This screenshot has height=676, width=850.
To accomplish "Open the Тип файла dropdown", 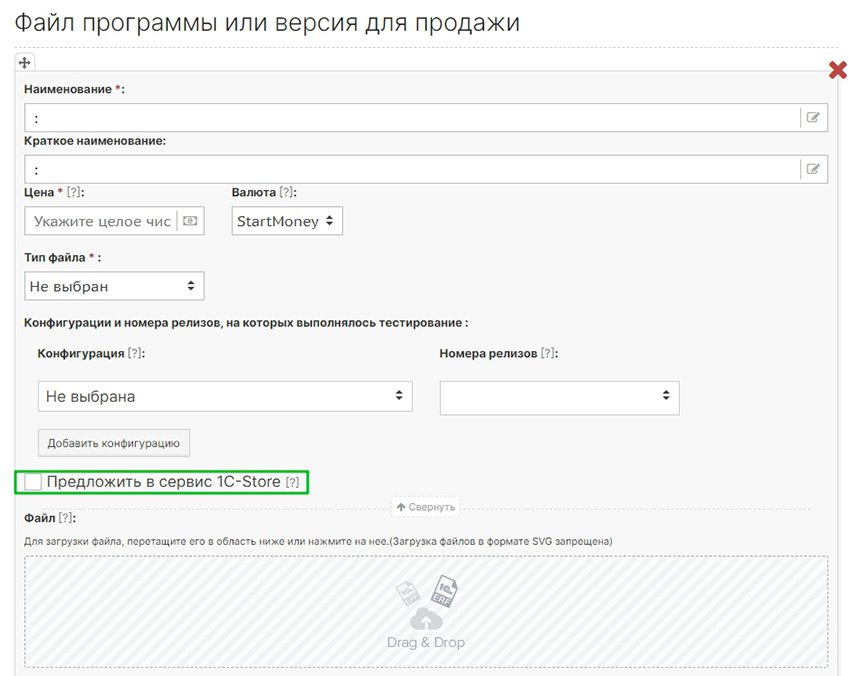I will coord(114,286).
